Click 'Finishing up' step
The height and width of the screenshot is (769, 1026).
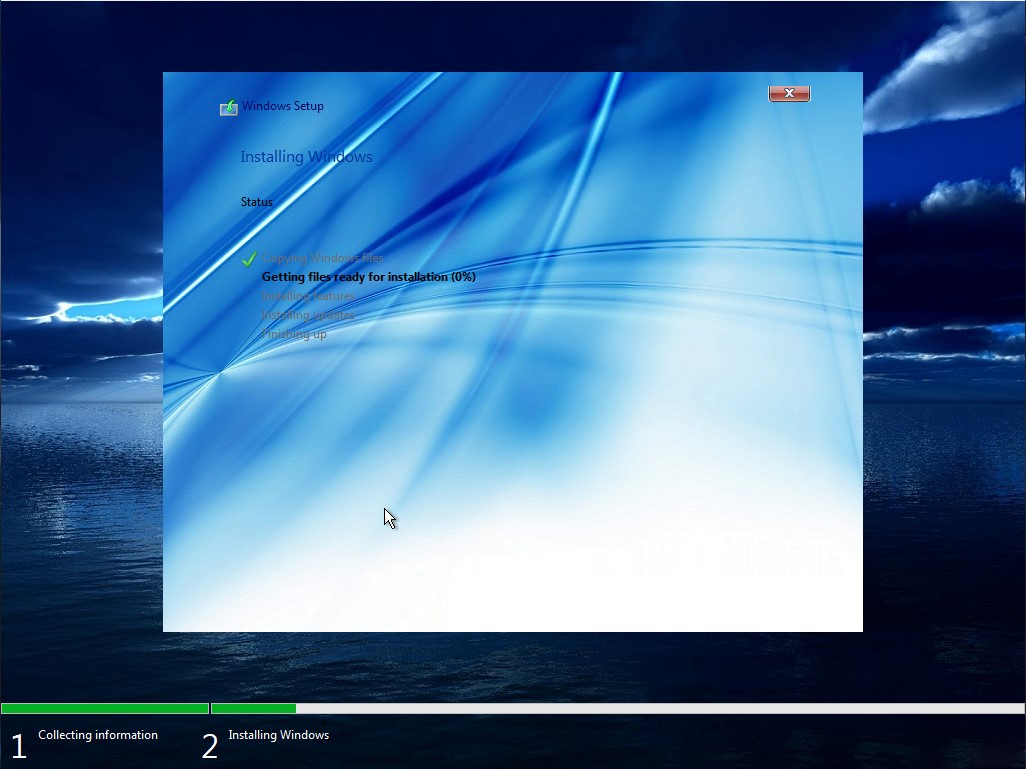(294, 334)
